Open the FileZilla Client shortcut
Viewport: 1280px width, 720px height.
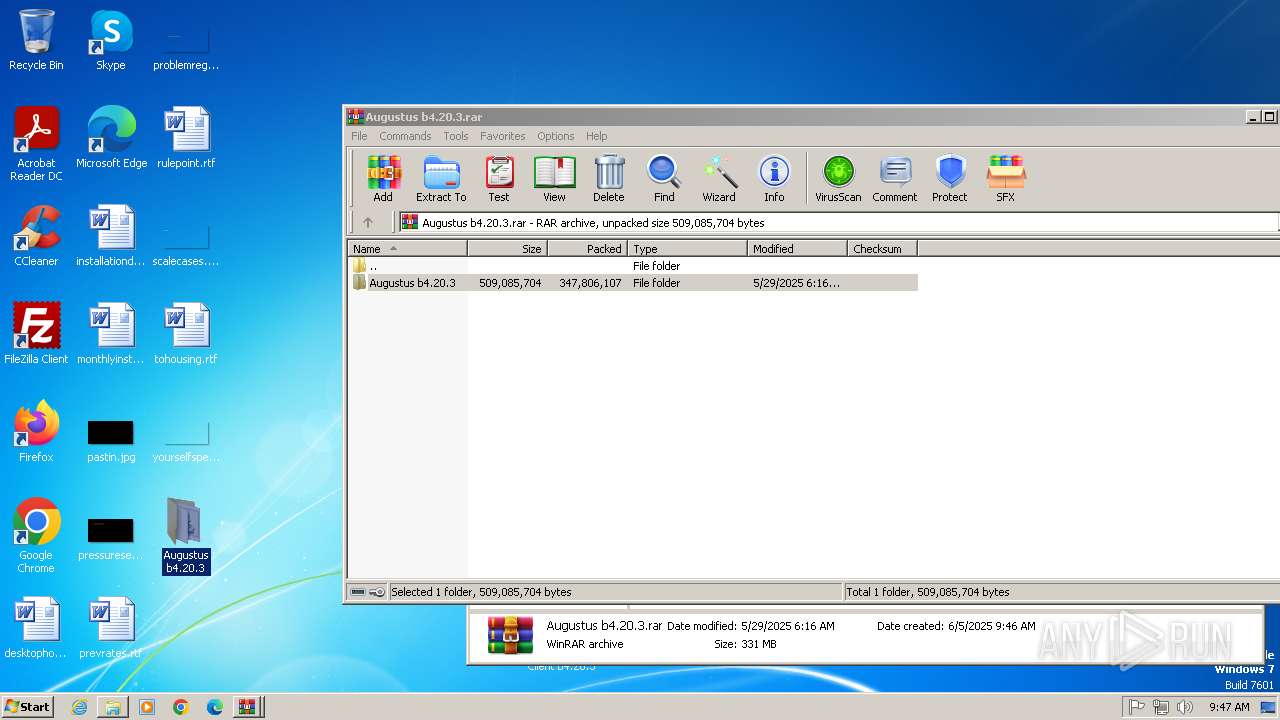coord(36,334)
